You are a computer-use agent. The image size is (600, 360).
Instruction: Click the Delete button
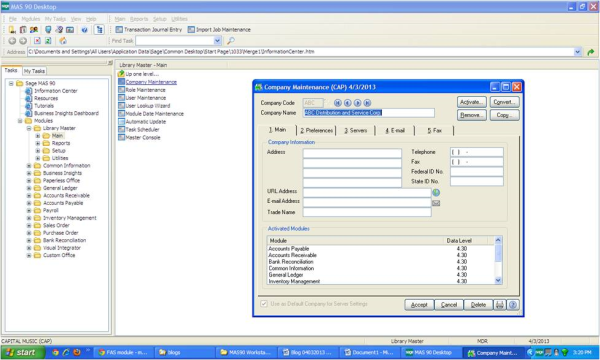click(x=478, y=305)
